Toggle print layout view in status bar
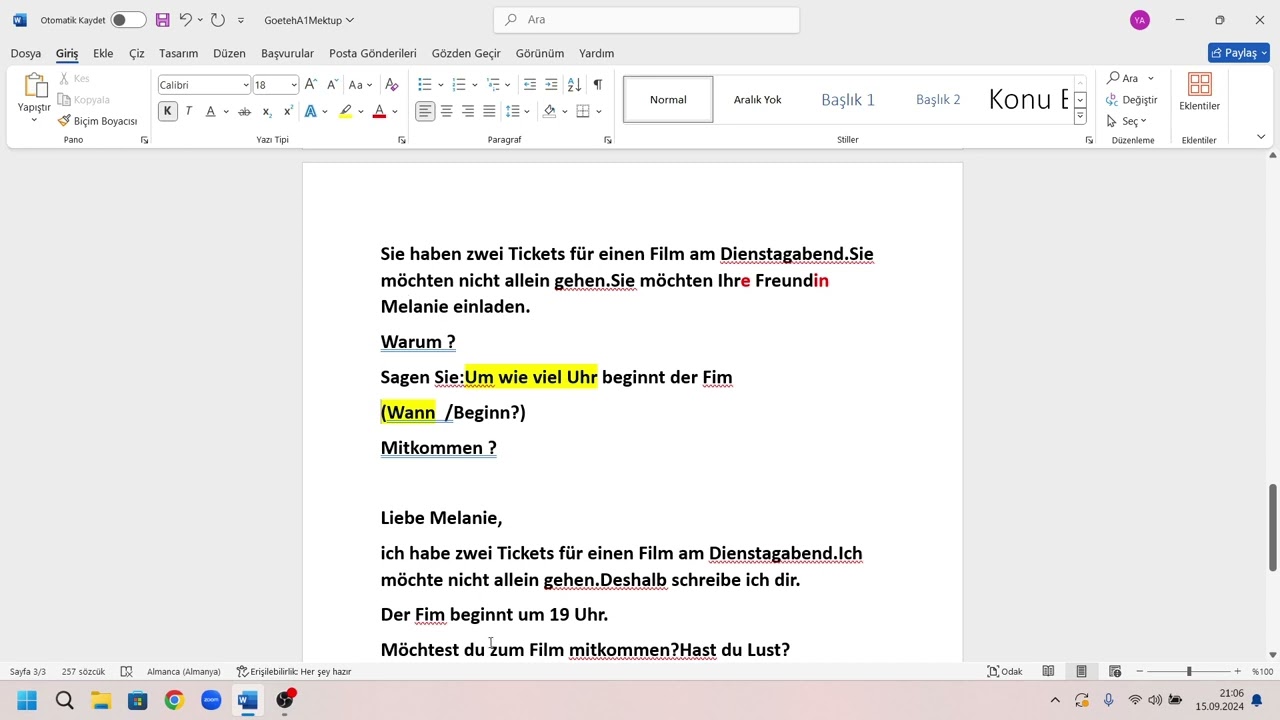This screenshot has height=720, width=1280. tap(1081, 672)
